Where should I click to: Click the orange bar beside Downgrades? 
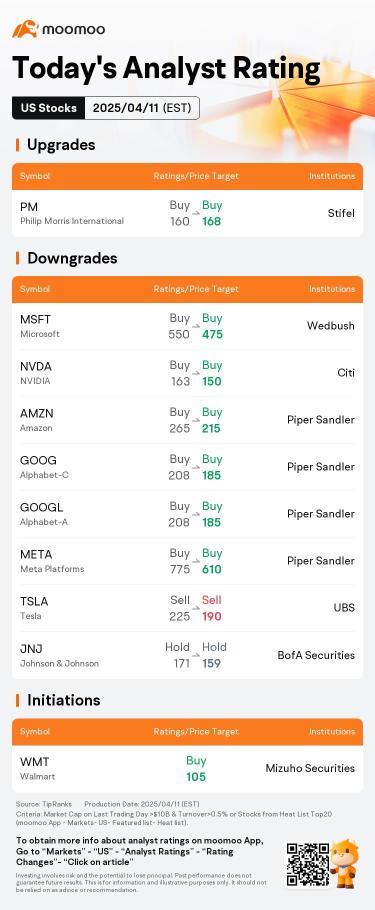(x=17, y=258)
